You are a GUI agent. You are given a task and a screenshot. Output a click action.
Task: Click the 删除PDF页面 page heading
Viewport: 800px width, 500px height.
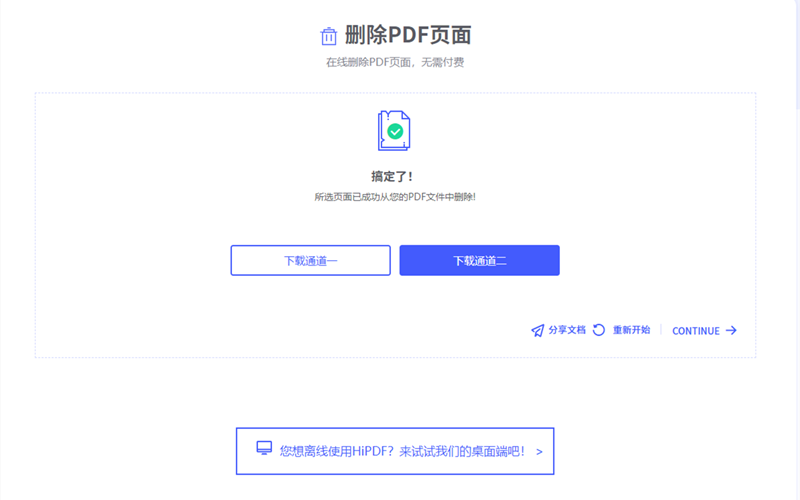click(x=408, y=36)
